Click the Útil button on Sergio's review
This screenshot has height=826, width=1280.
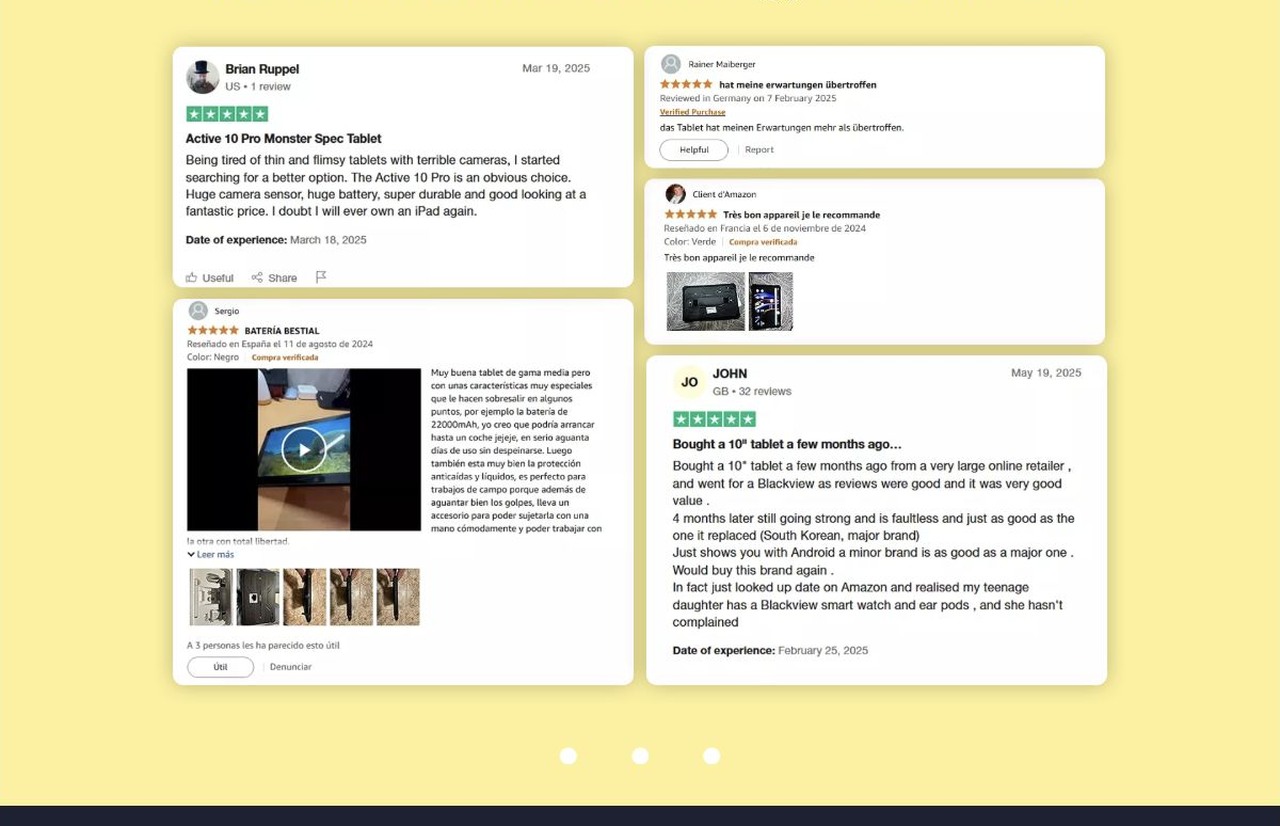tap(220, 667)
